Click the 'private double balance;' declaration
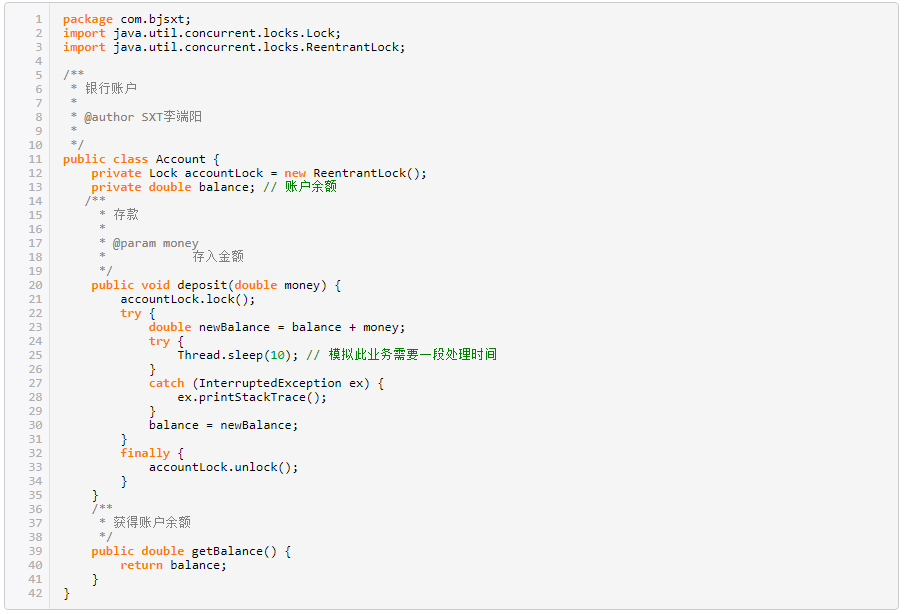 (173, 187)
